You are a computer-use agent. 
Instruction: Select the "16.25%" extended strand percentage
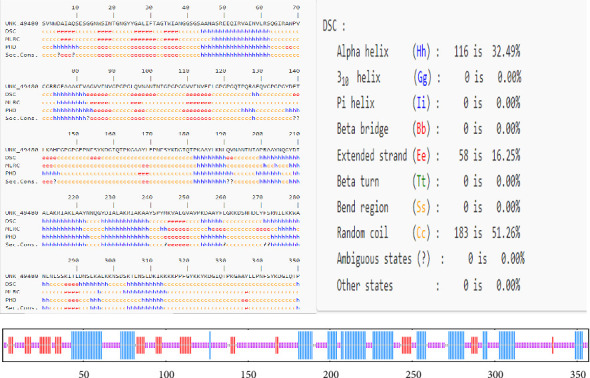tap(506, 155)
